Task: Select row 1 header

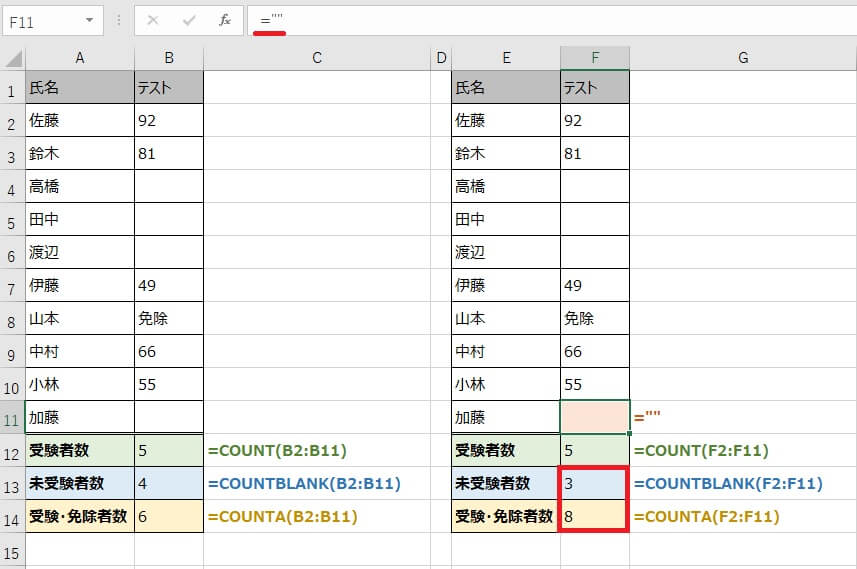Action: coord(12,88)
